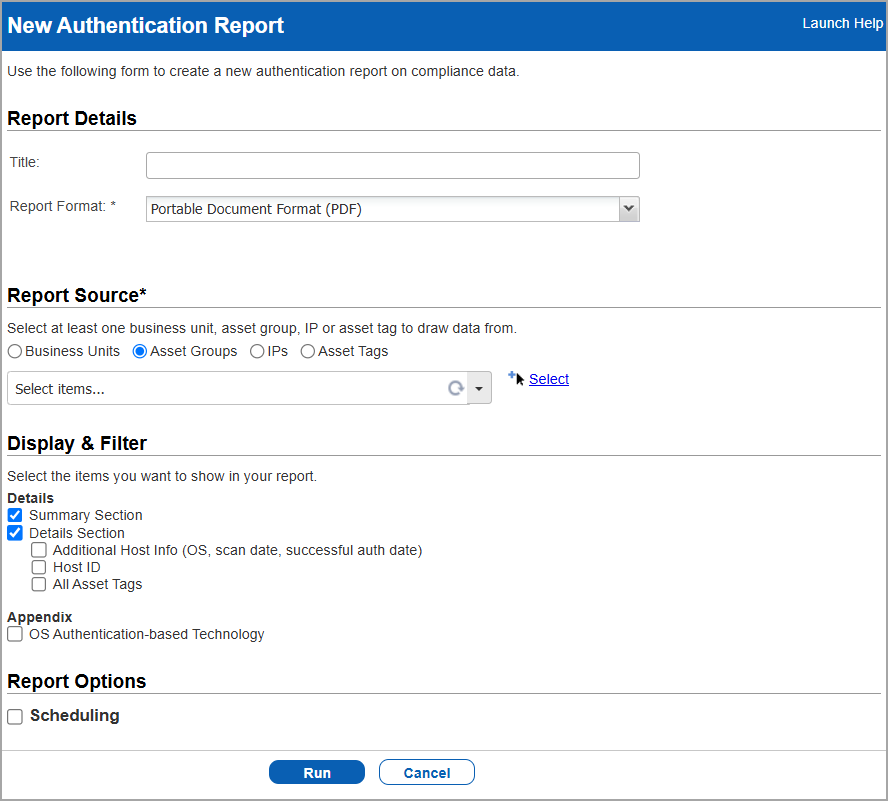Expand the PDF format options list

pyautogui.click(x=628, y=208)
